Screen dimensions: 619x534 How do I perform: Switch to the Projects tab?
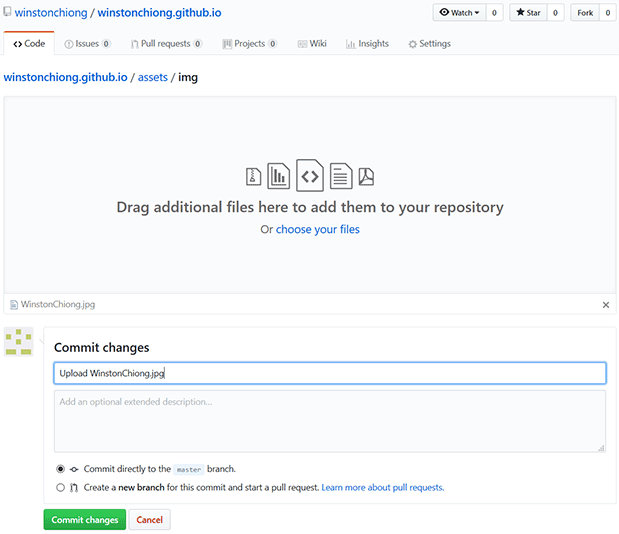(249, 43)
